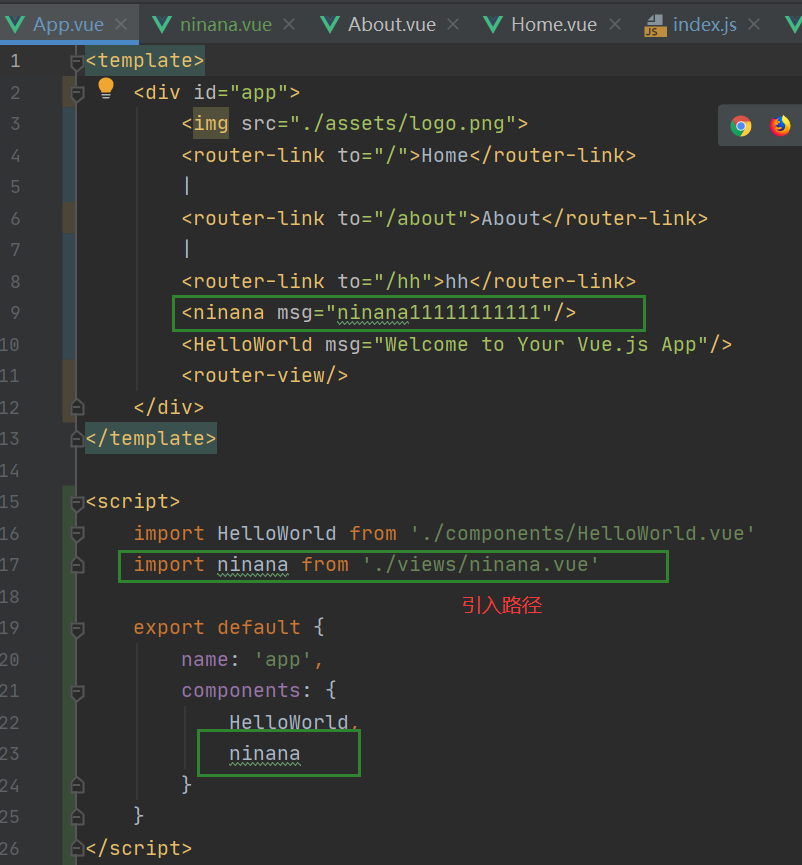
Task: Fold marker at import ninana line 17
Action: pyautogui.click(x=77, y=565)
